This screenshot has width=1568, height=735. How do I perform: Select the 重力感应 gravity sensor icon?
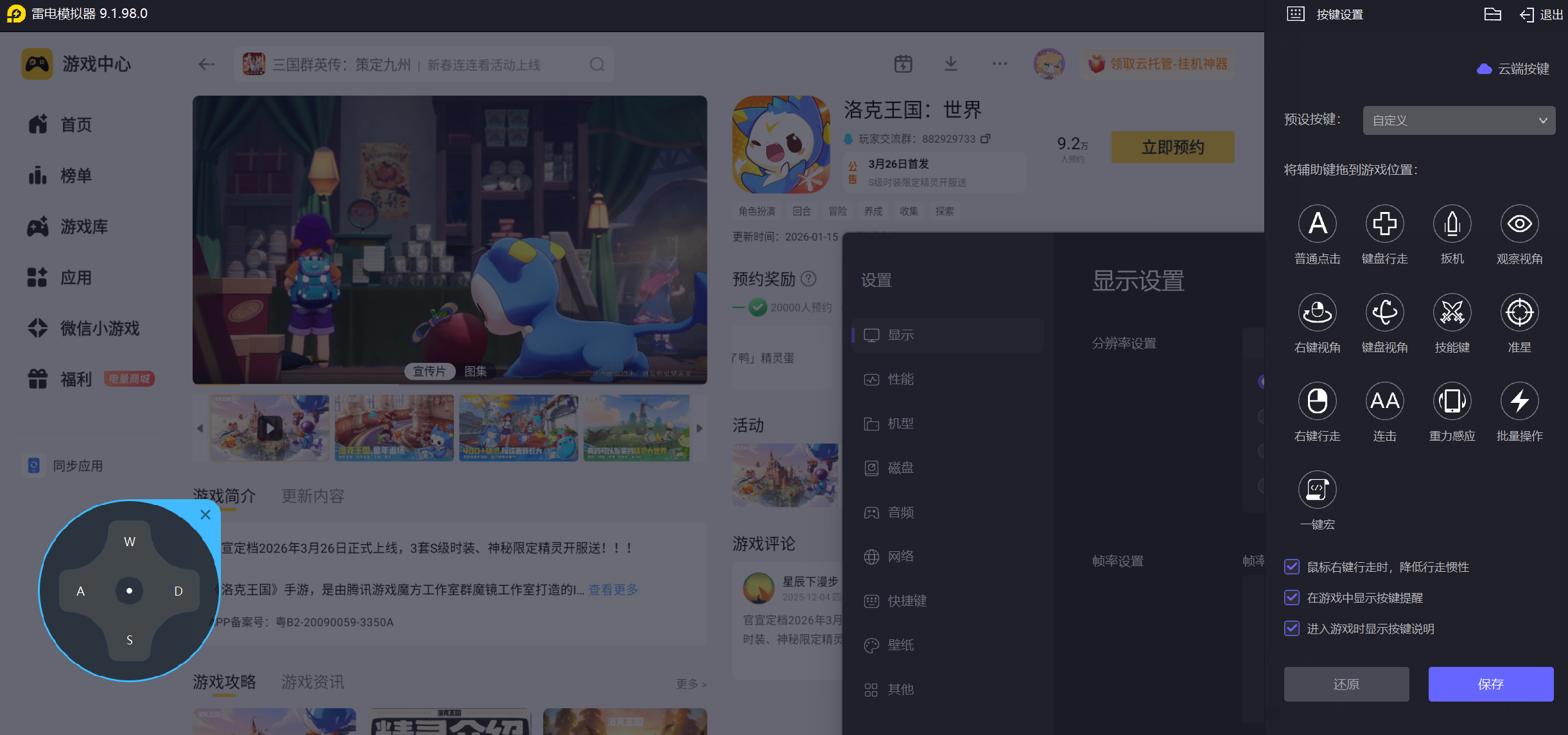[x=1452, y=402]
